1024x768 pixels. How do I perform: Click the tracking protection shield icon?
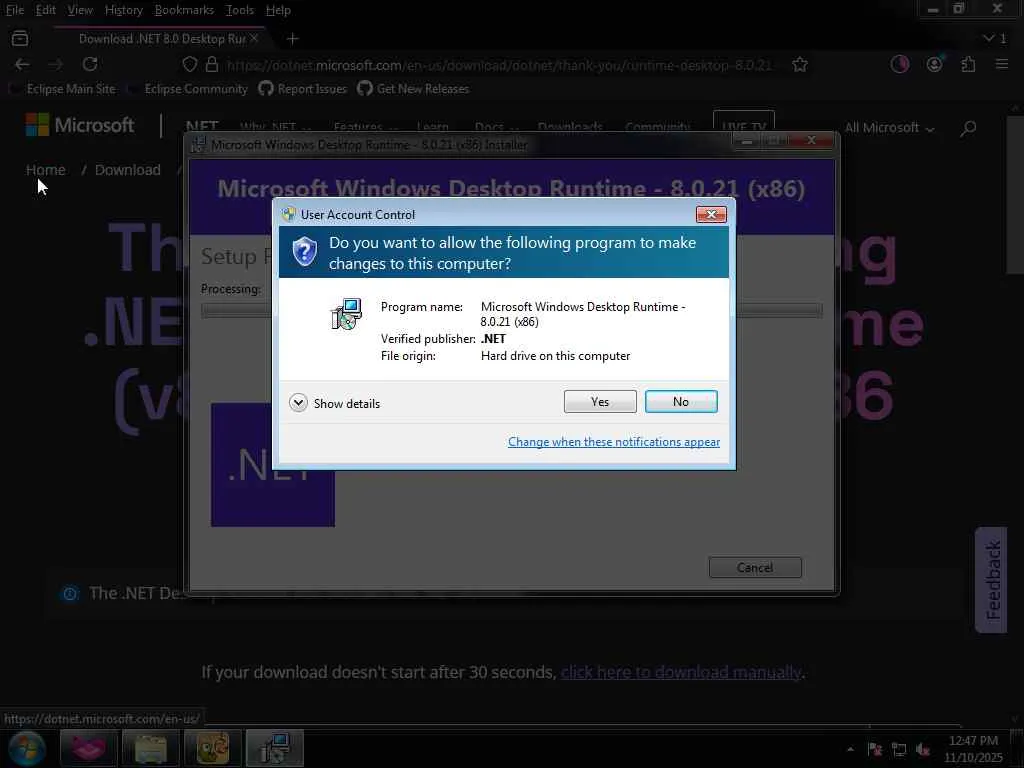[189, 65]
